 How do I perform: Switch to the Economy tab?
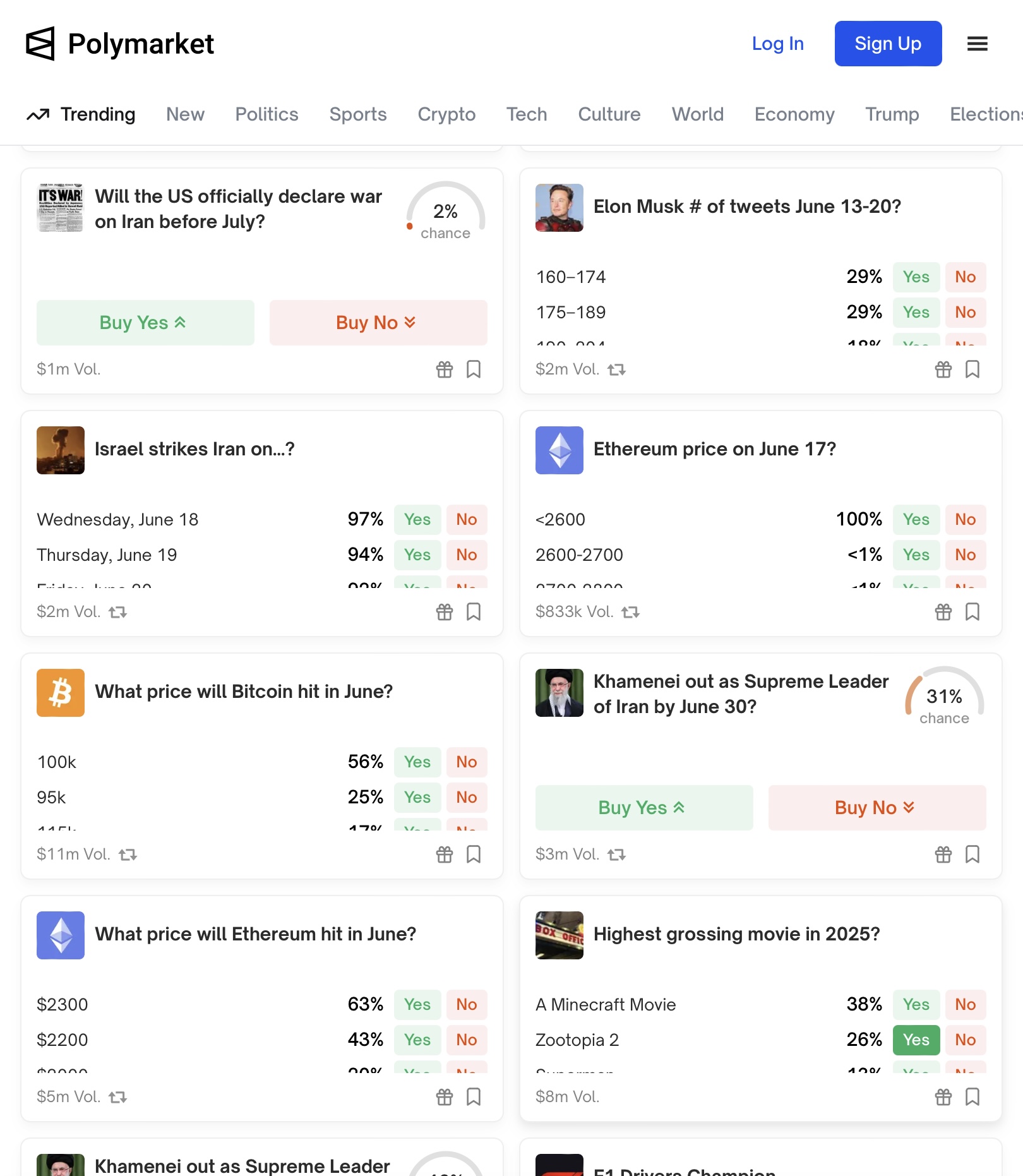point(794,114)
